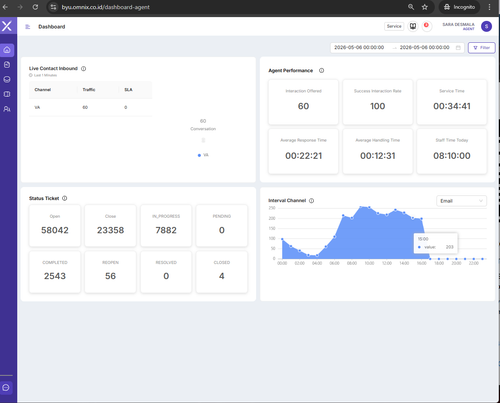Open calendar icon in date range picker
Image resolution: width=500 pixels, height=403 pixels.
click(458, 48)
